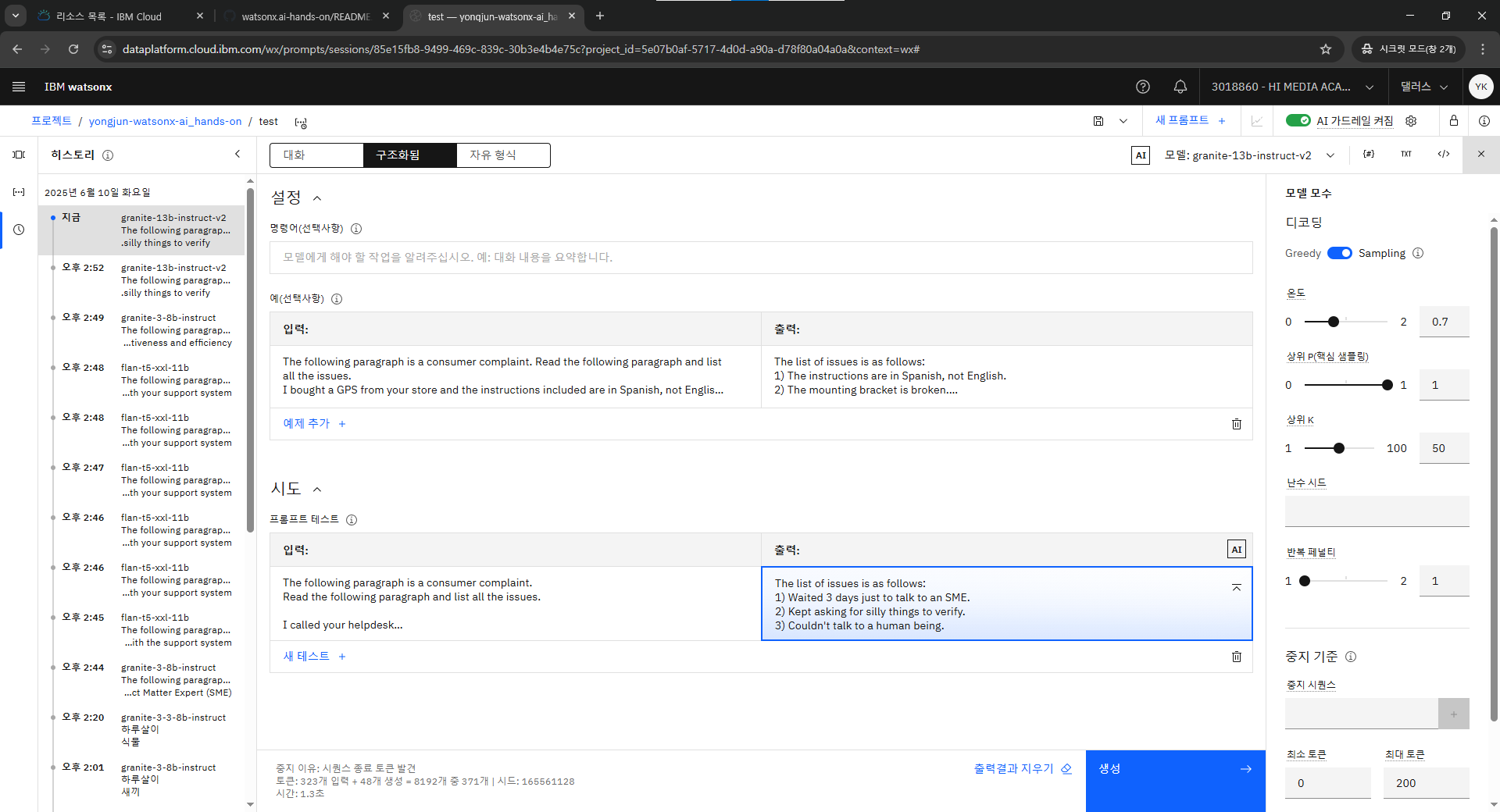Reload the browser page
This screenshot has height=812, width=1500.
pos(73,49)
